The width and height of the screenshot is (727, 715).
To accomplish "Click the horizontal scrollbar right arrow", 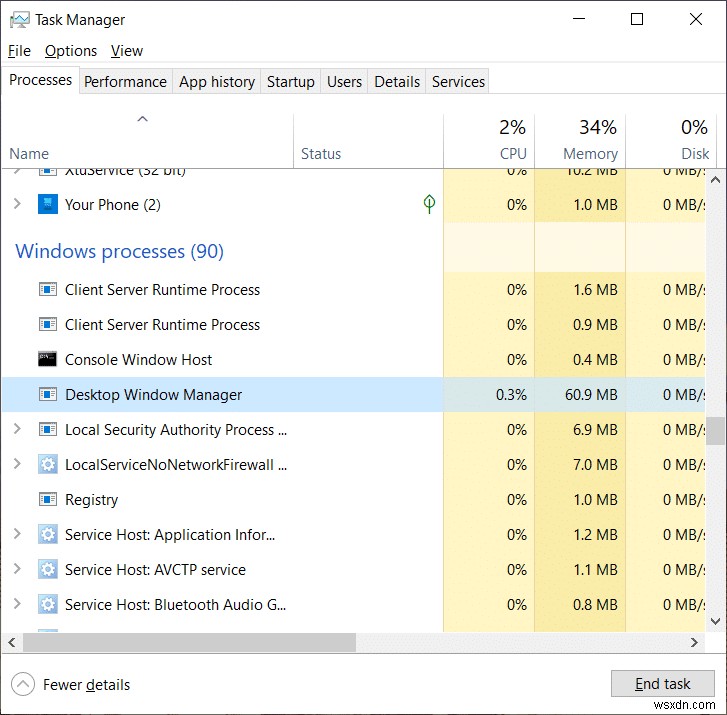I will 694,643.
